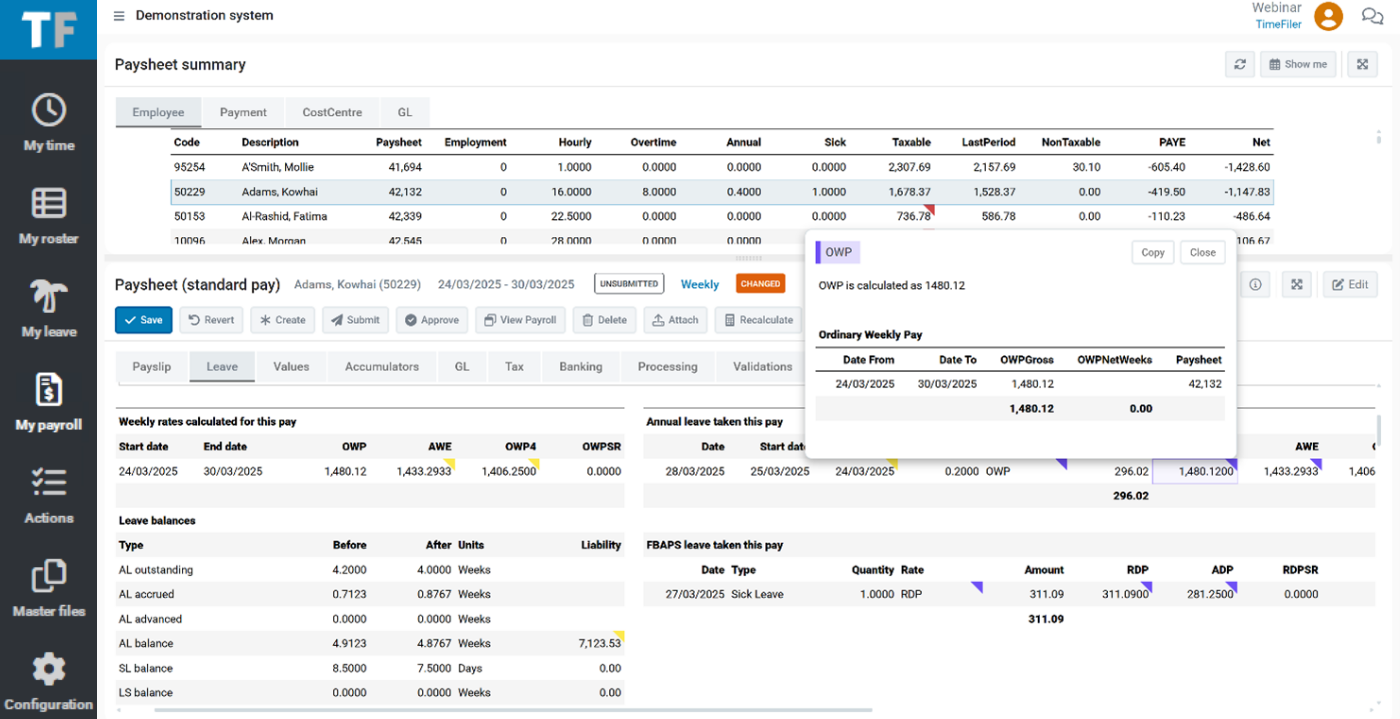Save the paysheet
The image size is (1400, 719).
click(143, 320)
